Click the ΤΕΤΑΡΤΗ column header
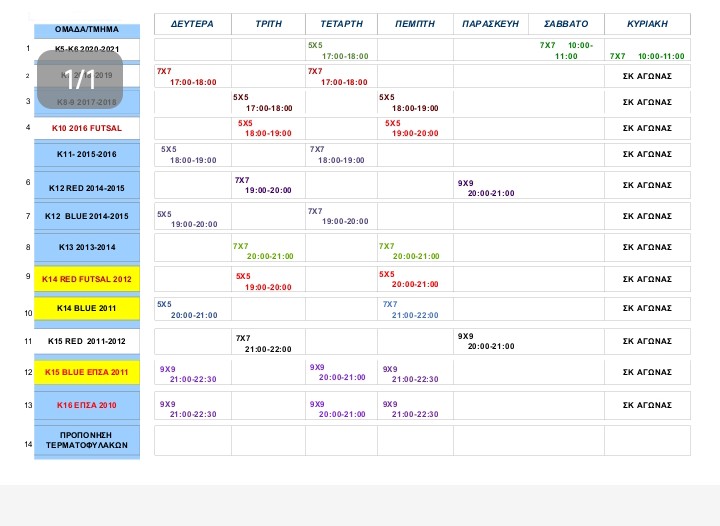 [341, 23]
